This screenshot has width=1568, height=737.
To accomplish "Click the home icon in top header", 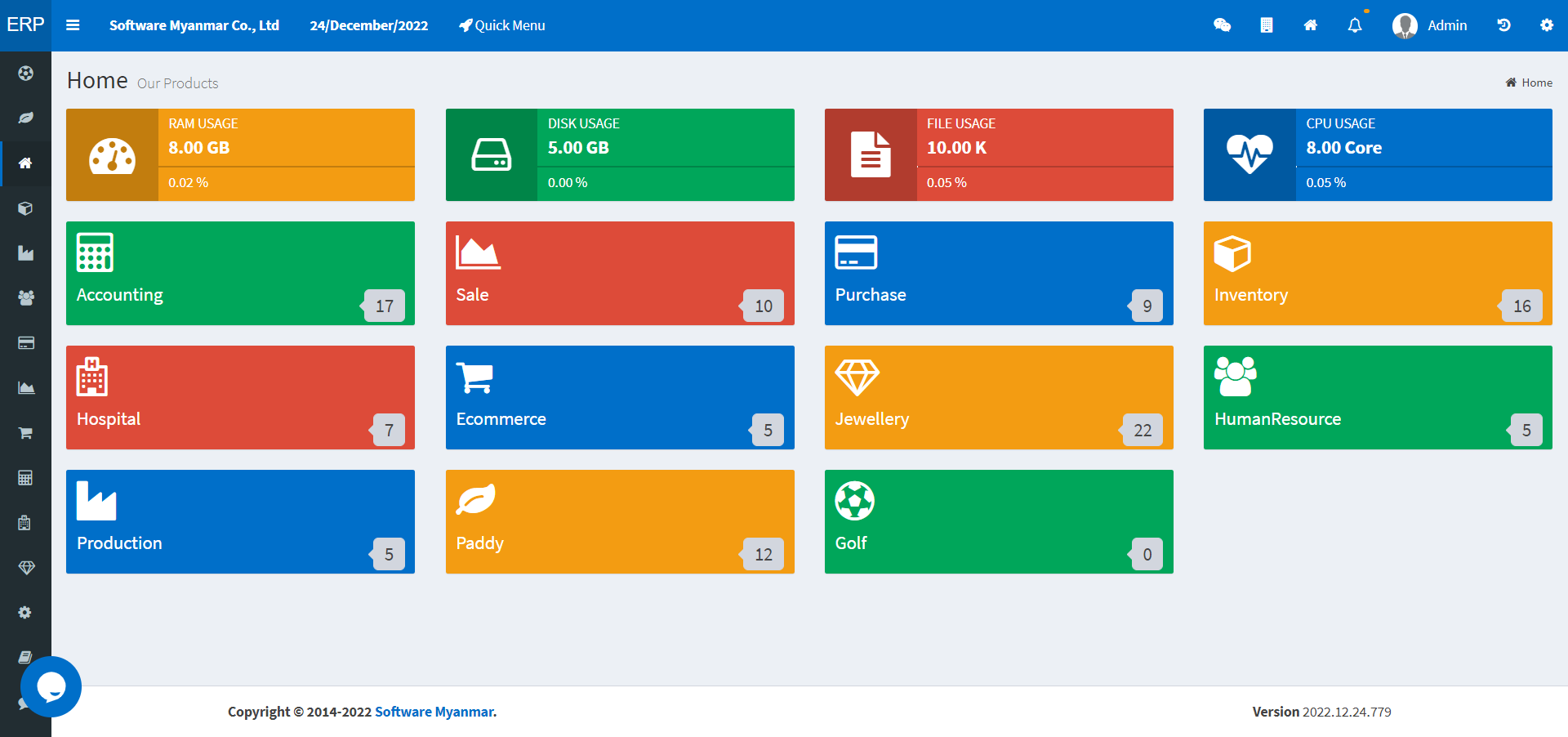I will [x=1310, y=25].
